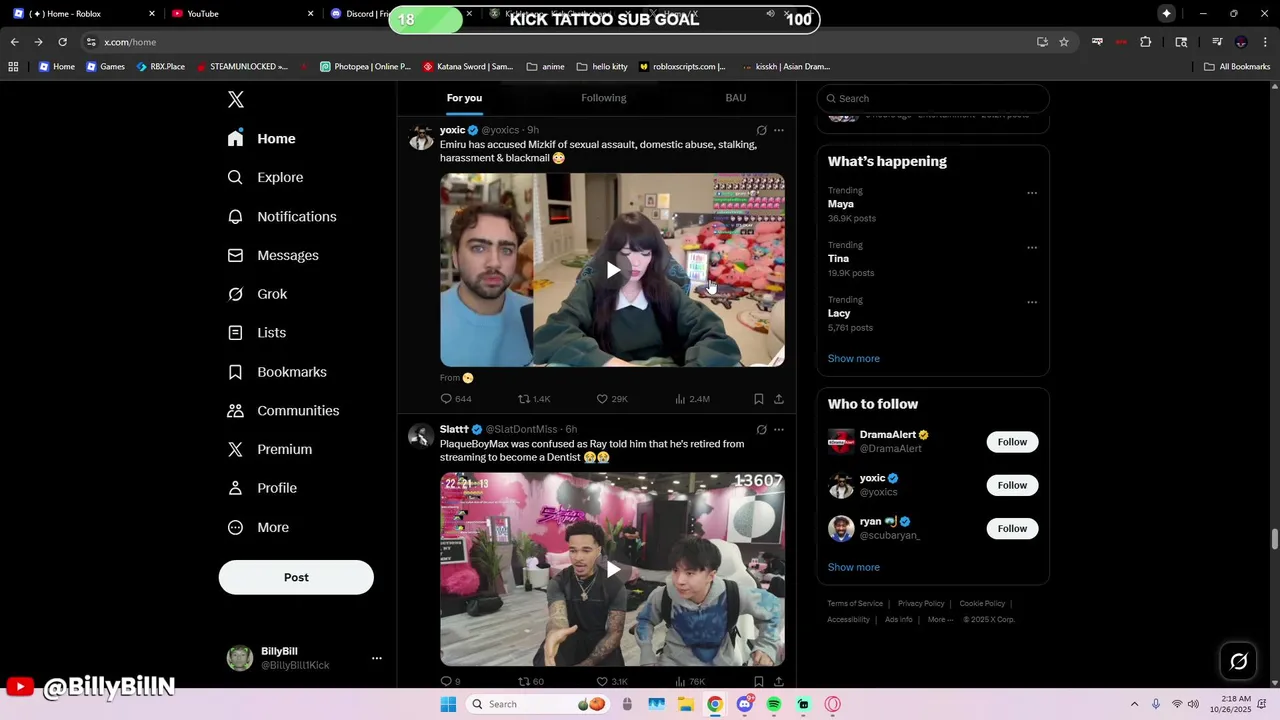Open the More sidebar item
This screenshot has height=720, width=1280.
(x=258, y=527)
